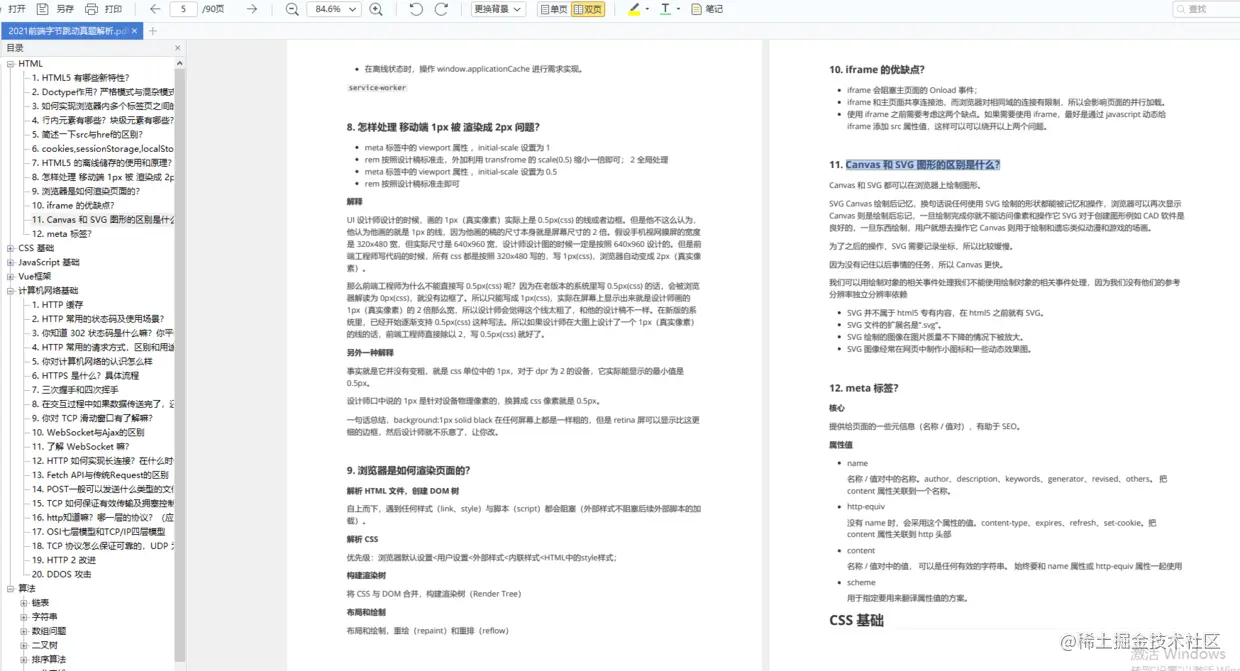Click the 另存 (save as) button
Screen dimensions: 1240x671
tap(57, 9)
